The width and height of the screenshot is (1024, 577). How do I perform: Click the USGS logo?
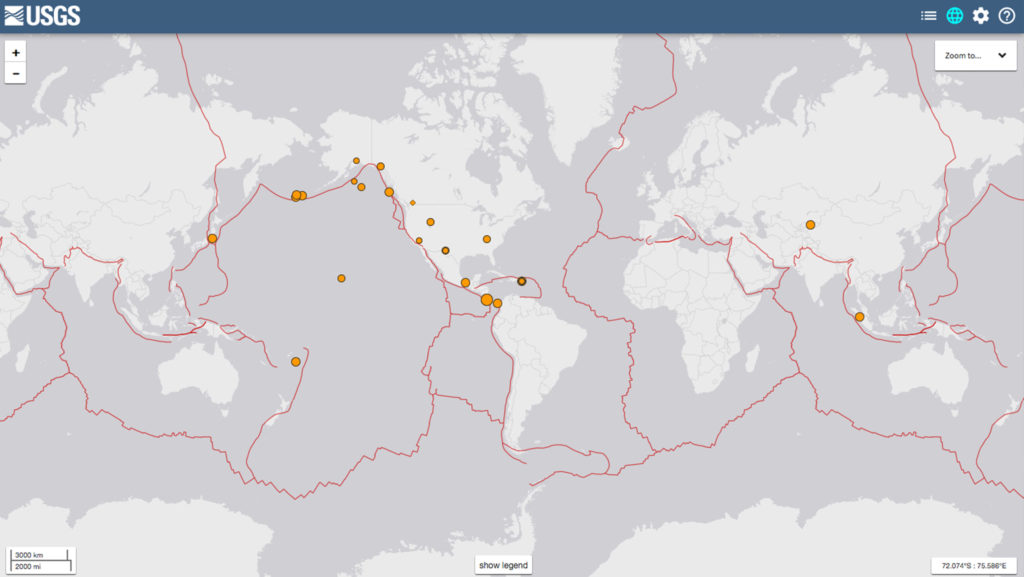click(x=42, y=16)
